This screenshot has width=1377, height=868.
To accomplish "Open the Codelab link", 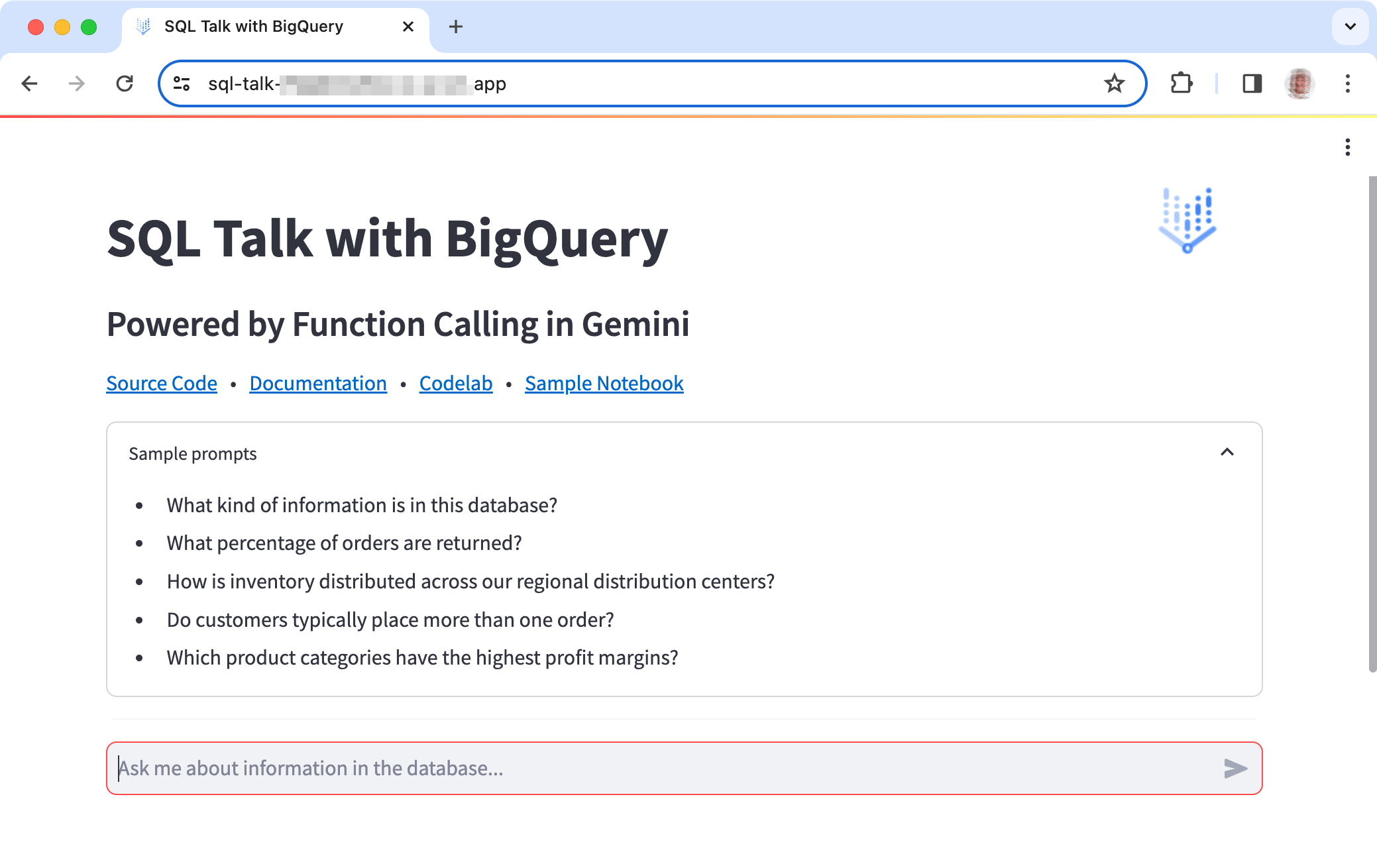I will tap(456, 383).
